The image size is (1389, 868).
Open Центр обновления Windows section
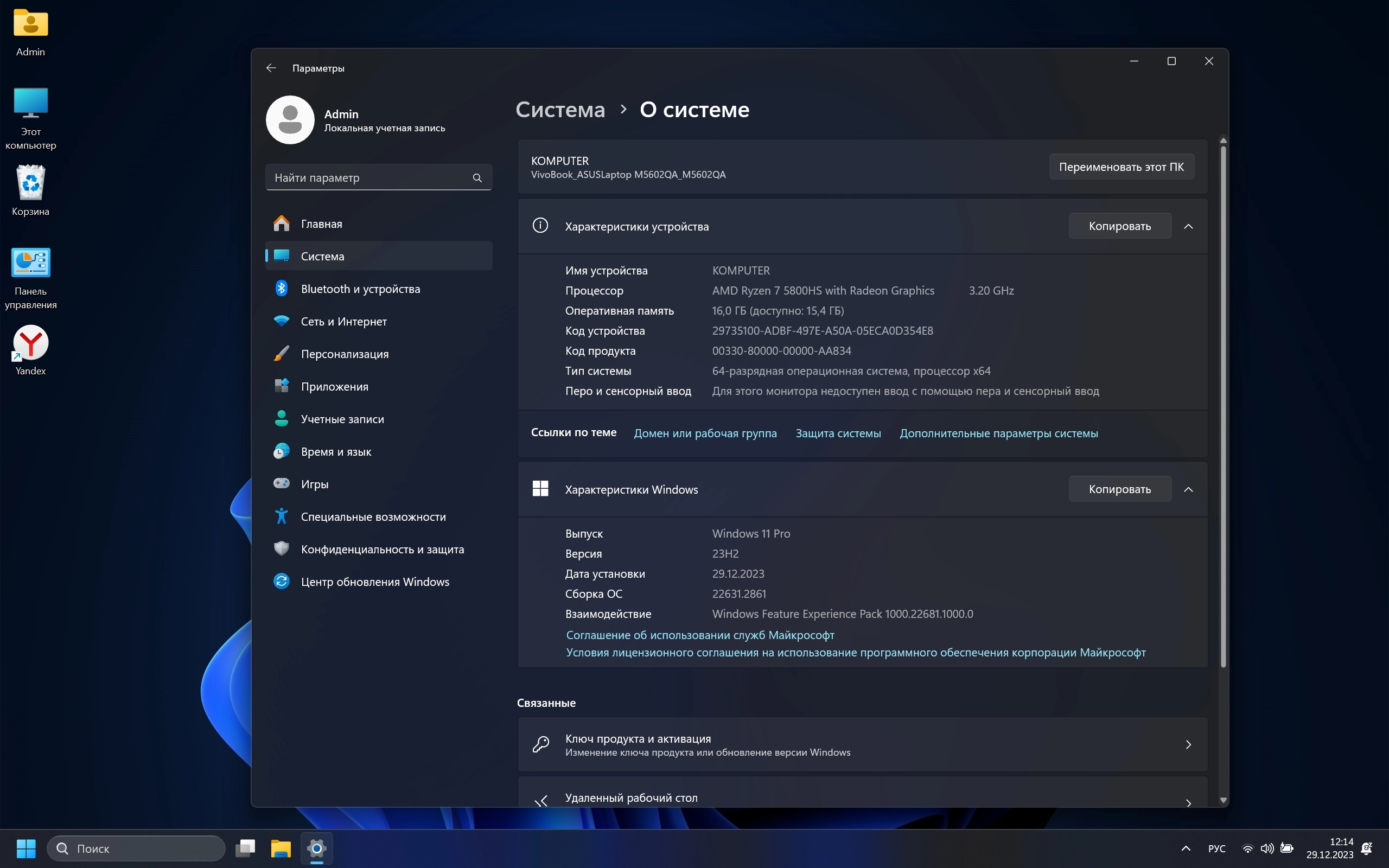coord(374,582)
